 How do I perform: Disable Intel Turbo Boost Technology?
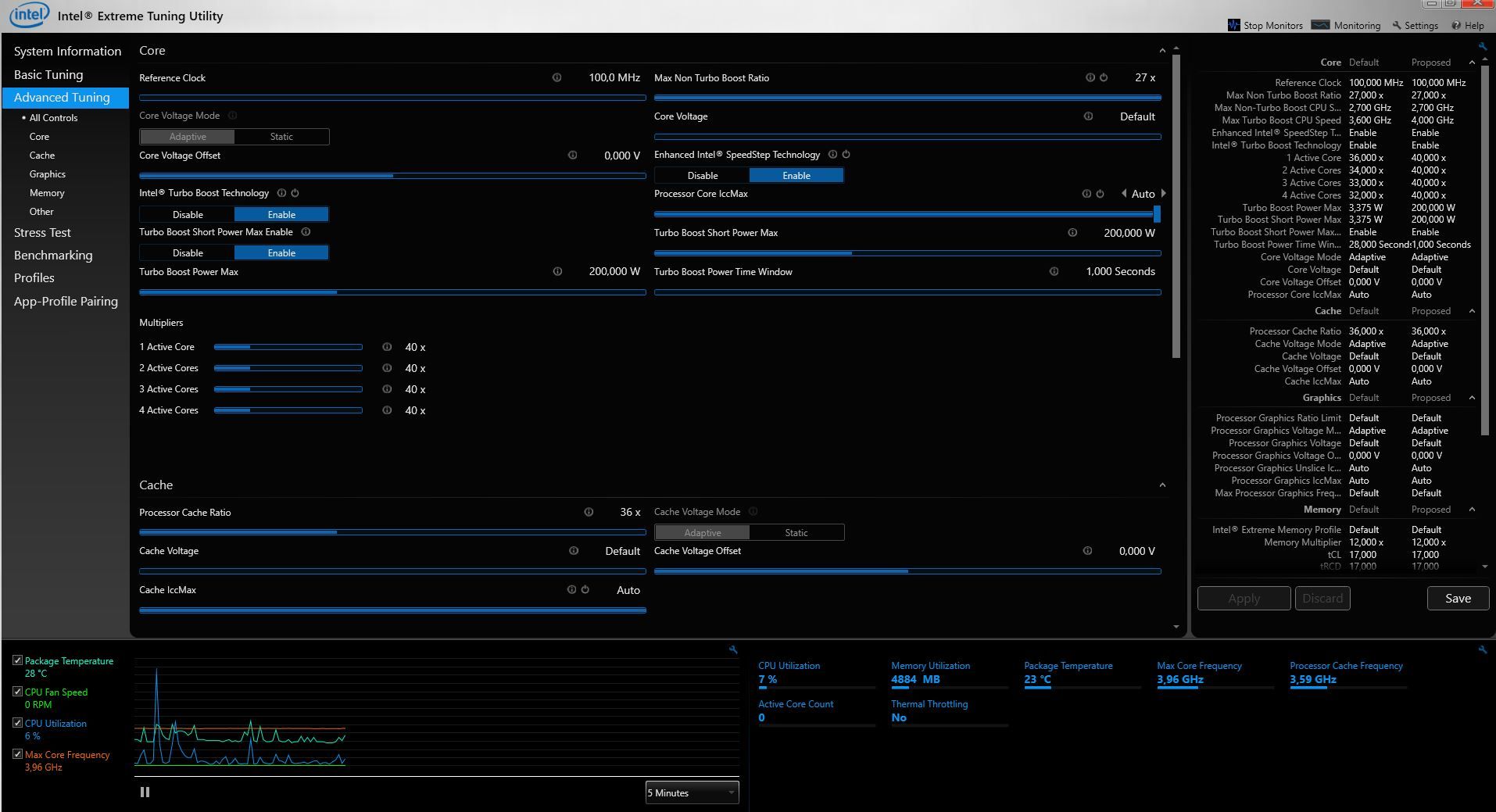(x=188, y=214)
